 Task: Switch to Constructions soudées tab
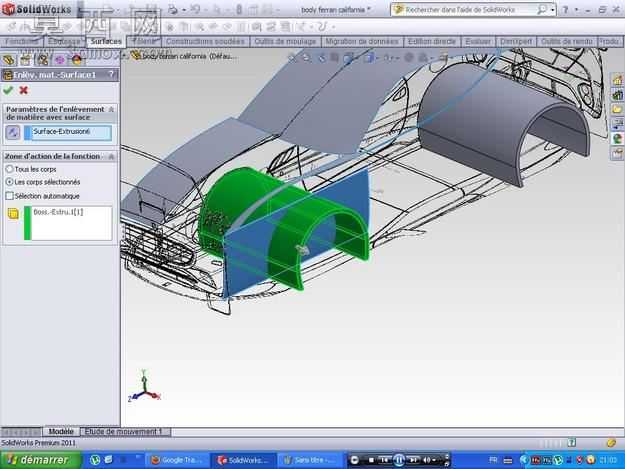coord(205,41)
